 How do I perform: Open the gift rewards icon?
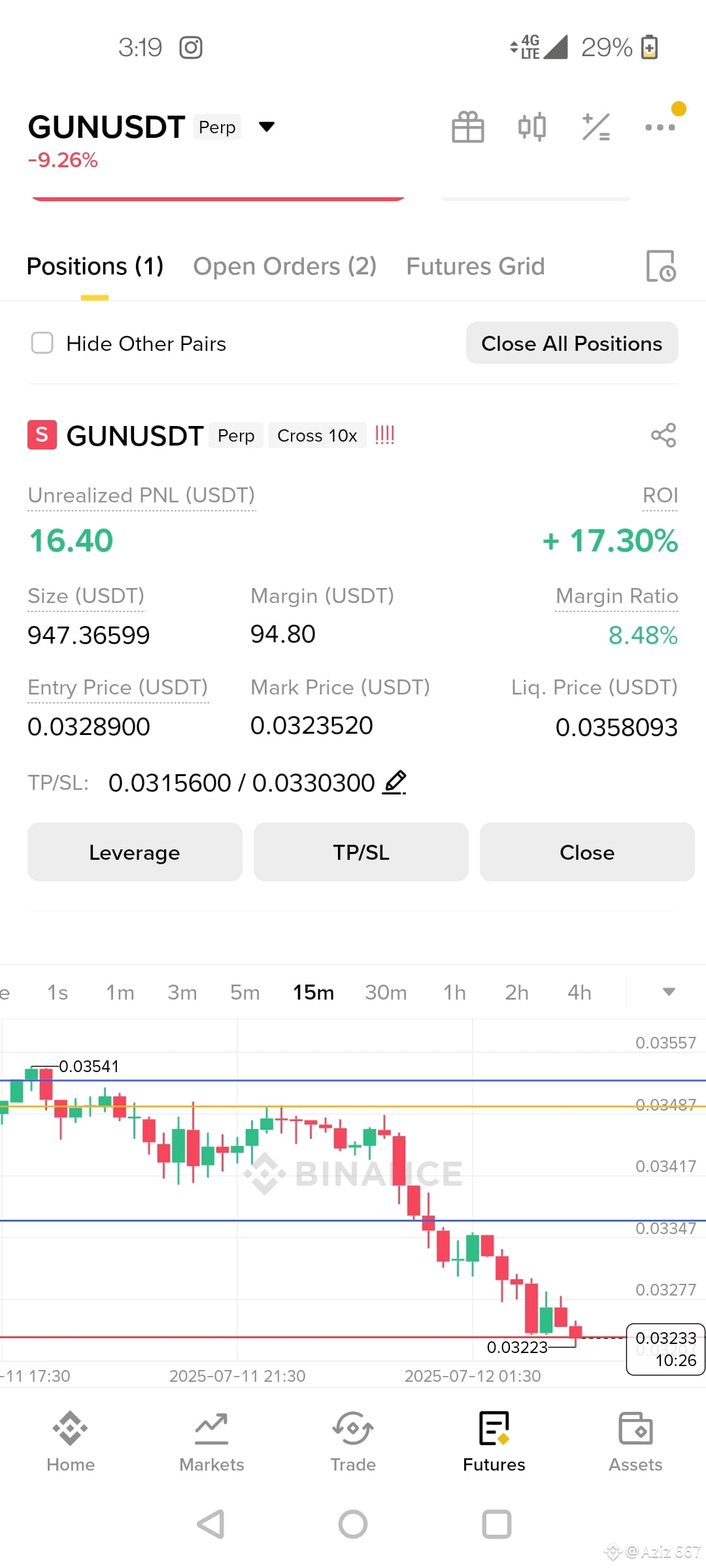pyautogui.click(x=468, y=127)
